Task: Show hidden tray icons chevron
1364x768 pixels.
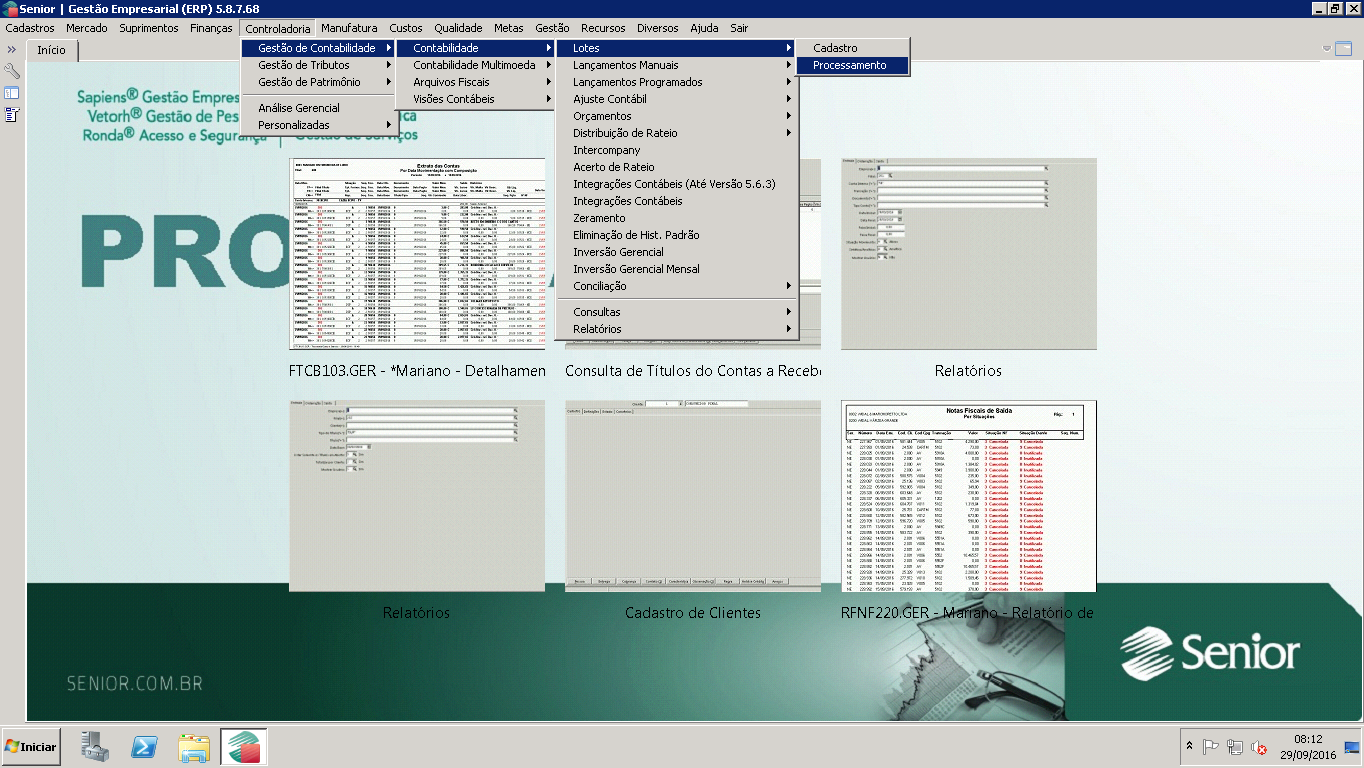Action: point(1189,747)
